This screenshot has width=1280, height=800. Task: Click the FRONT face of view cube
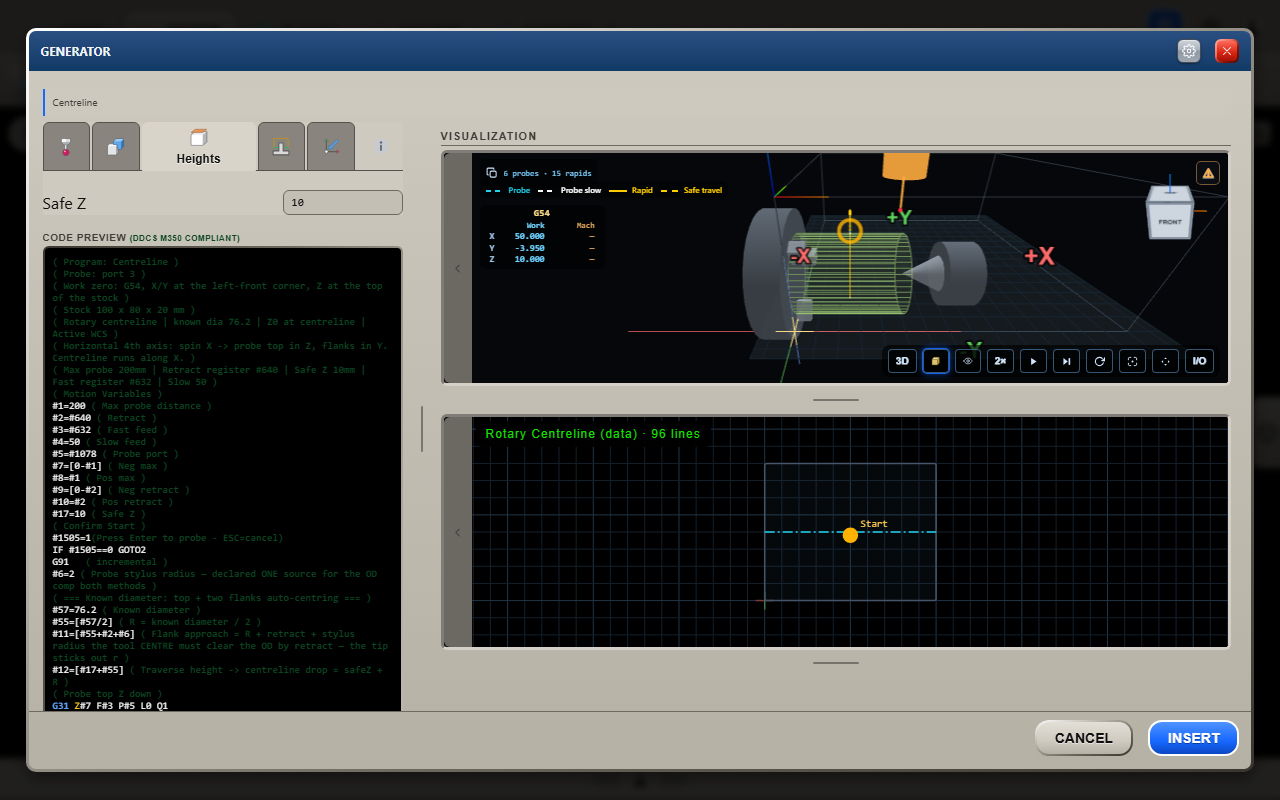click(1169, 221)
